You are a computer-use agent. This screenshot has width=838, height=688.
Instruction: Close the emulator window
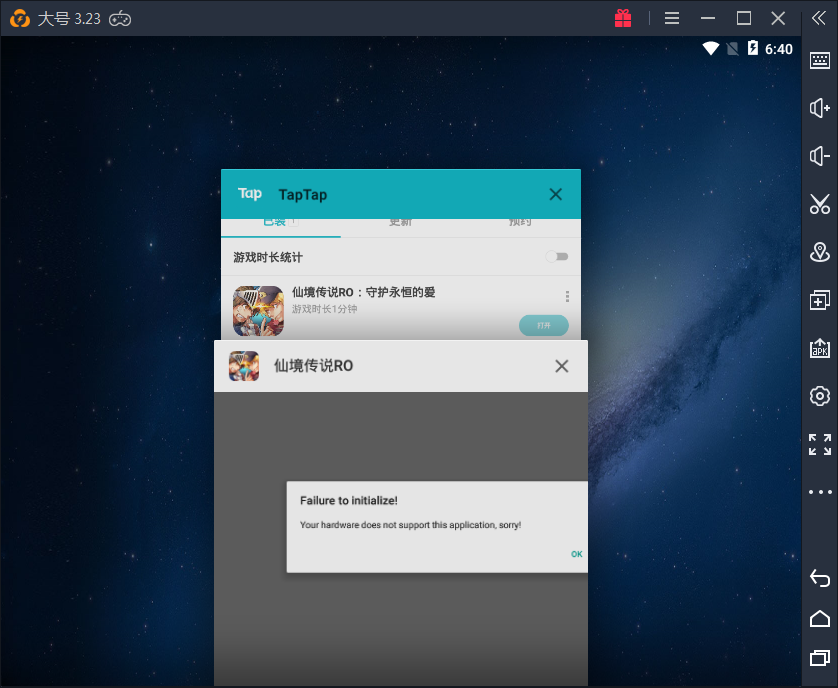click(x=778, y=18)
